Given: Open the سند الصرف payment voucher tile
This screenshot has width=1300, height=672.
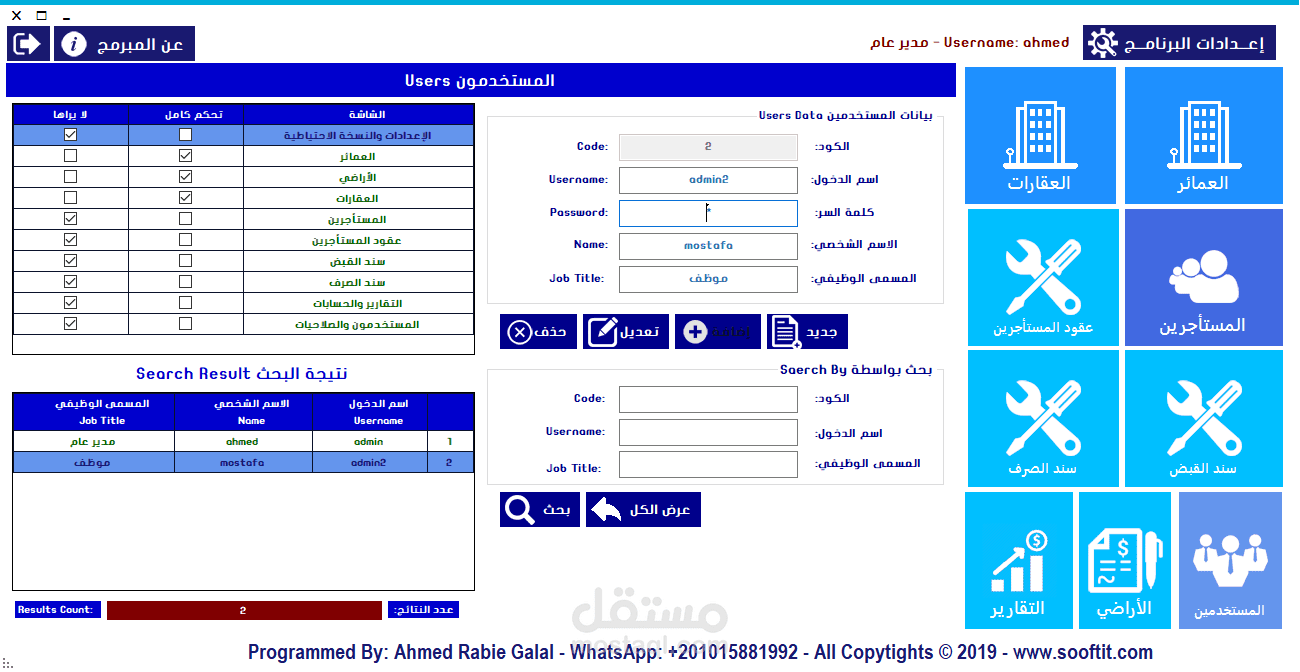Looking at the screenshot, I should tap(1043, 418).
